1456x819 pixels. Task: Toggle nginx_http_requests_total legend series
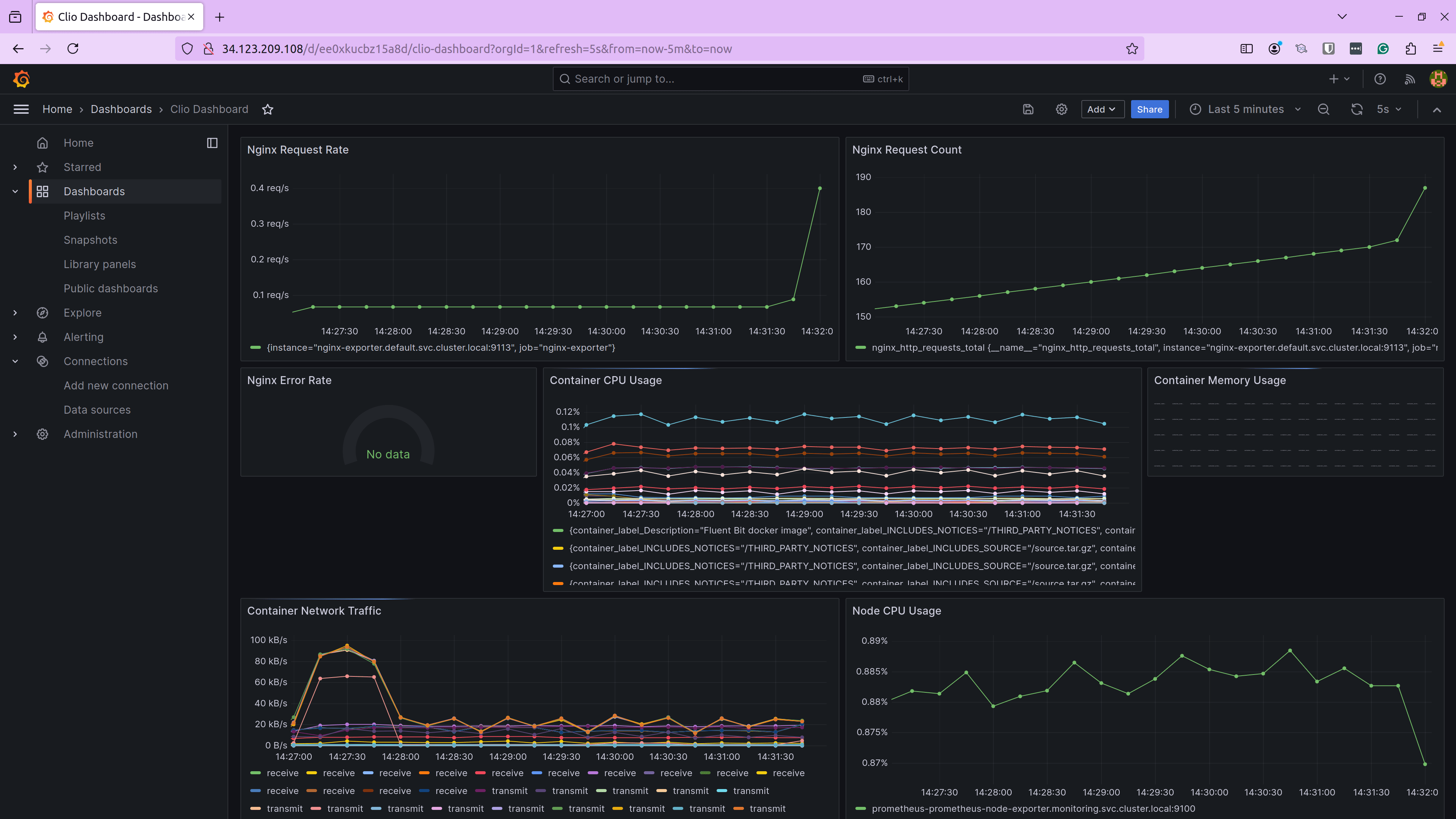point(1155,348)
